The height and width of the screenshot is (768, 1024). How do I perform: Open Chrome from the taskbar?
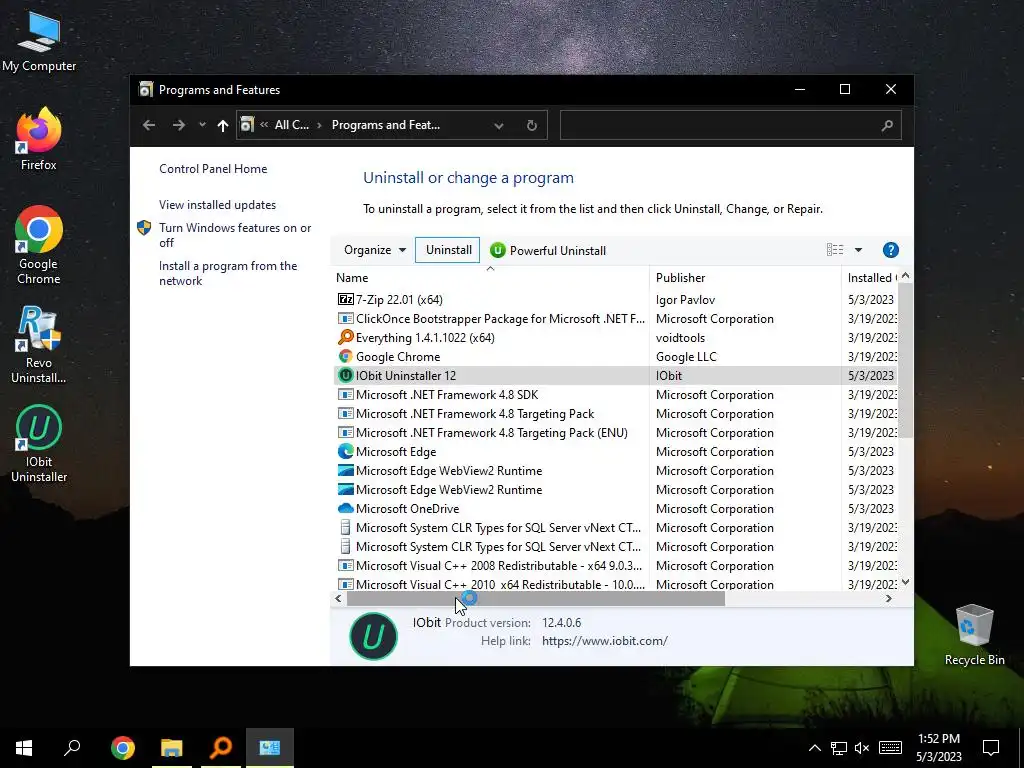pyautogui.click(x=123, y=748)
